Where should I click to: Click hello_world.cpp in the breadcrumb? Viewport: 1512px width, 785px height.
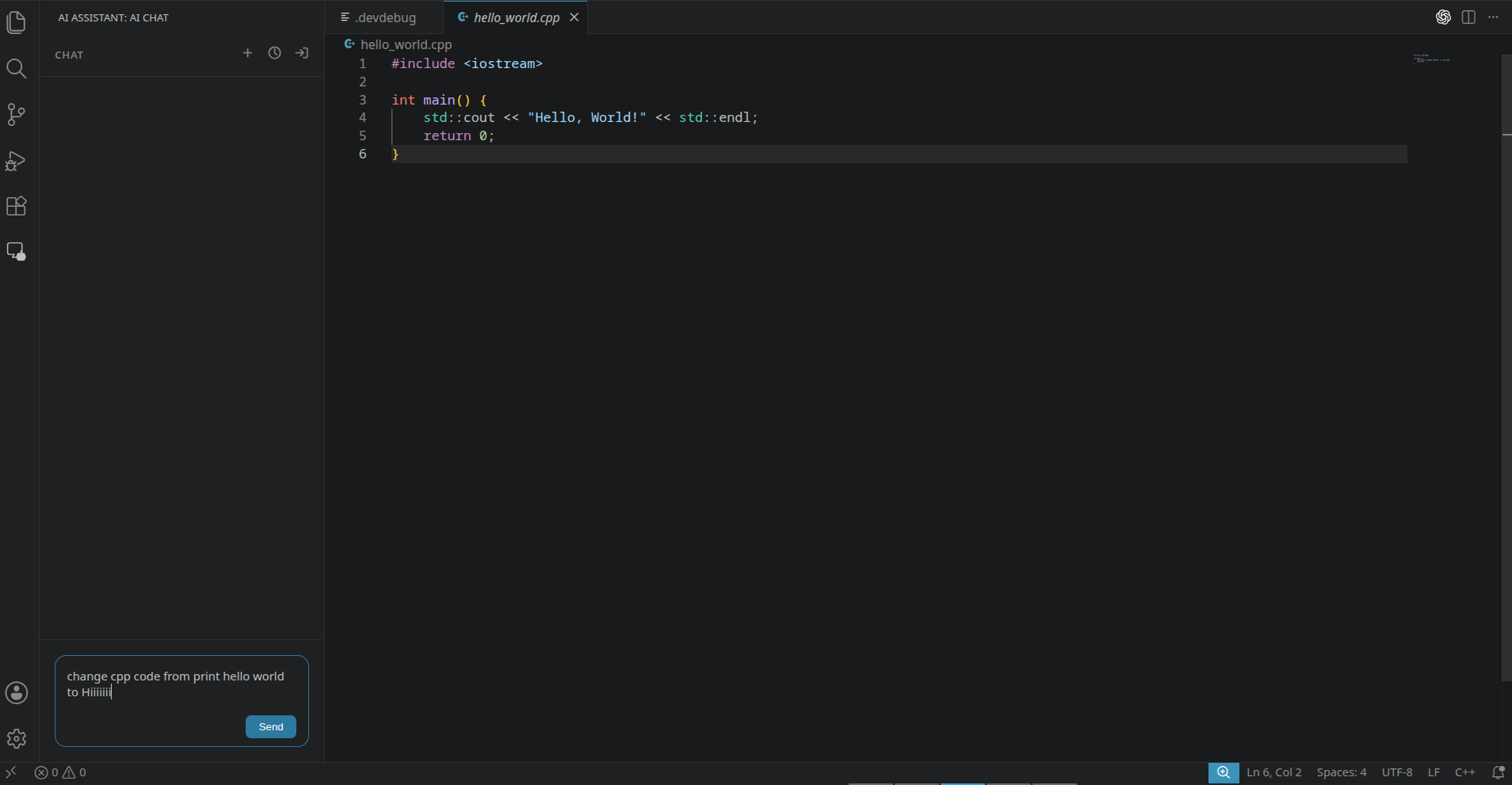(x=406, y=44)
